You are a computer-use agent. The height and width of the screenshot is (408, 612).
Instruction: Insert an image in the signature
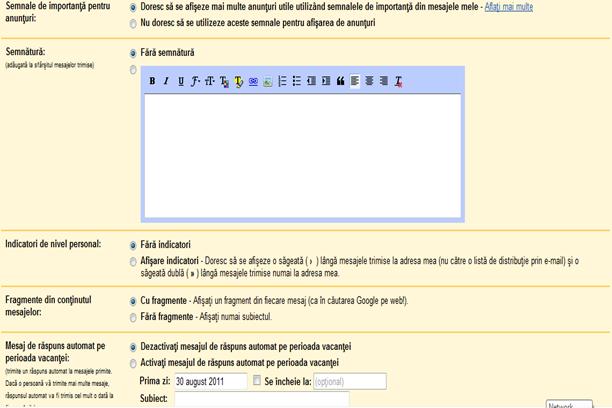click(268, 81)
